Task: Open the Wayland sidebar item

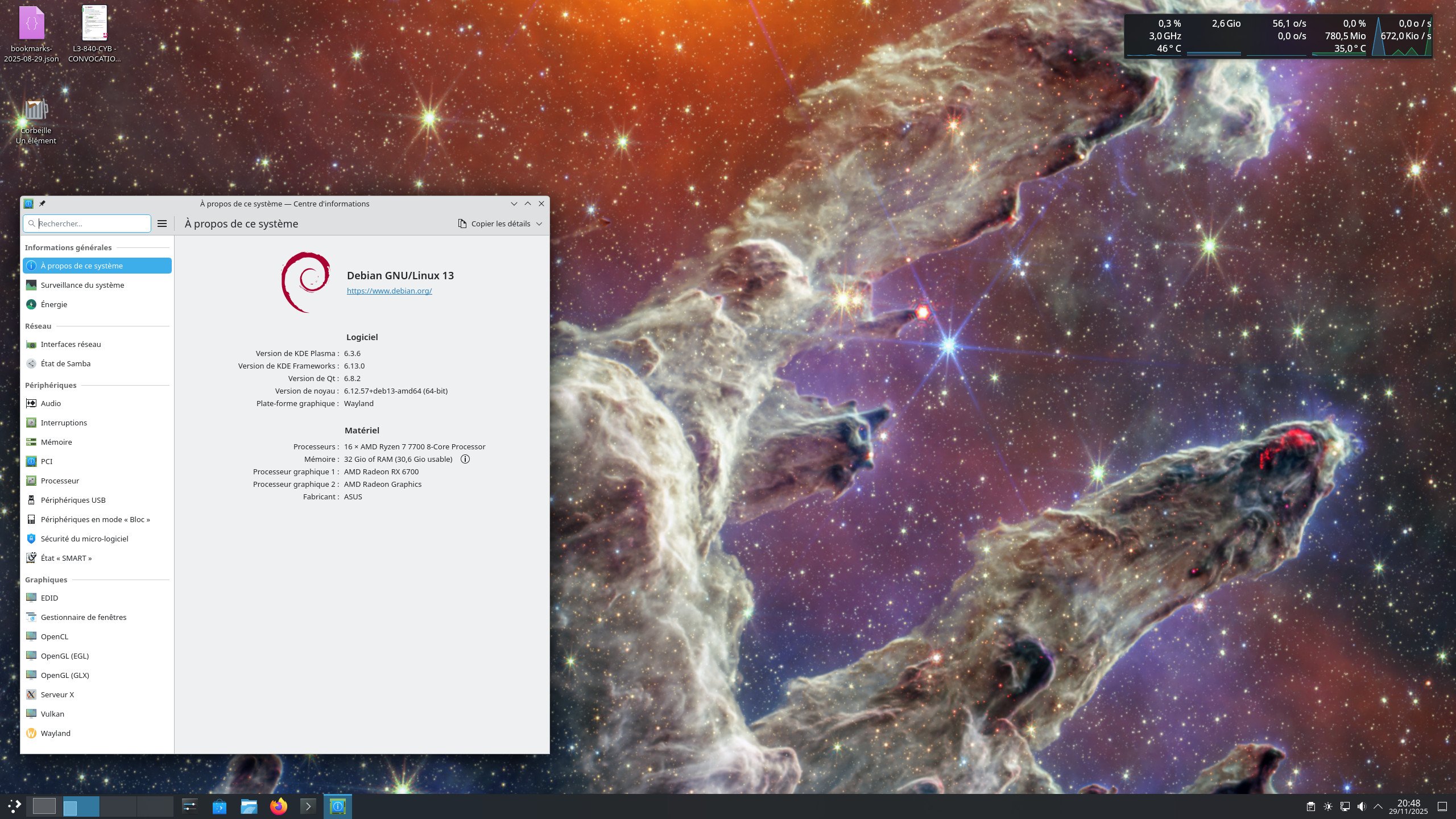Action: pos(55,733)
